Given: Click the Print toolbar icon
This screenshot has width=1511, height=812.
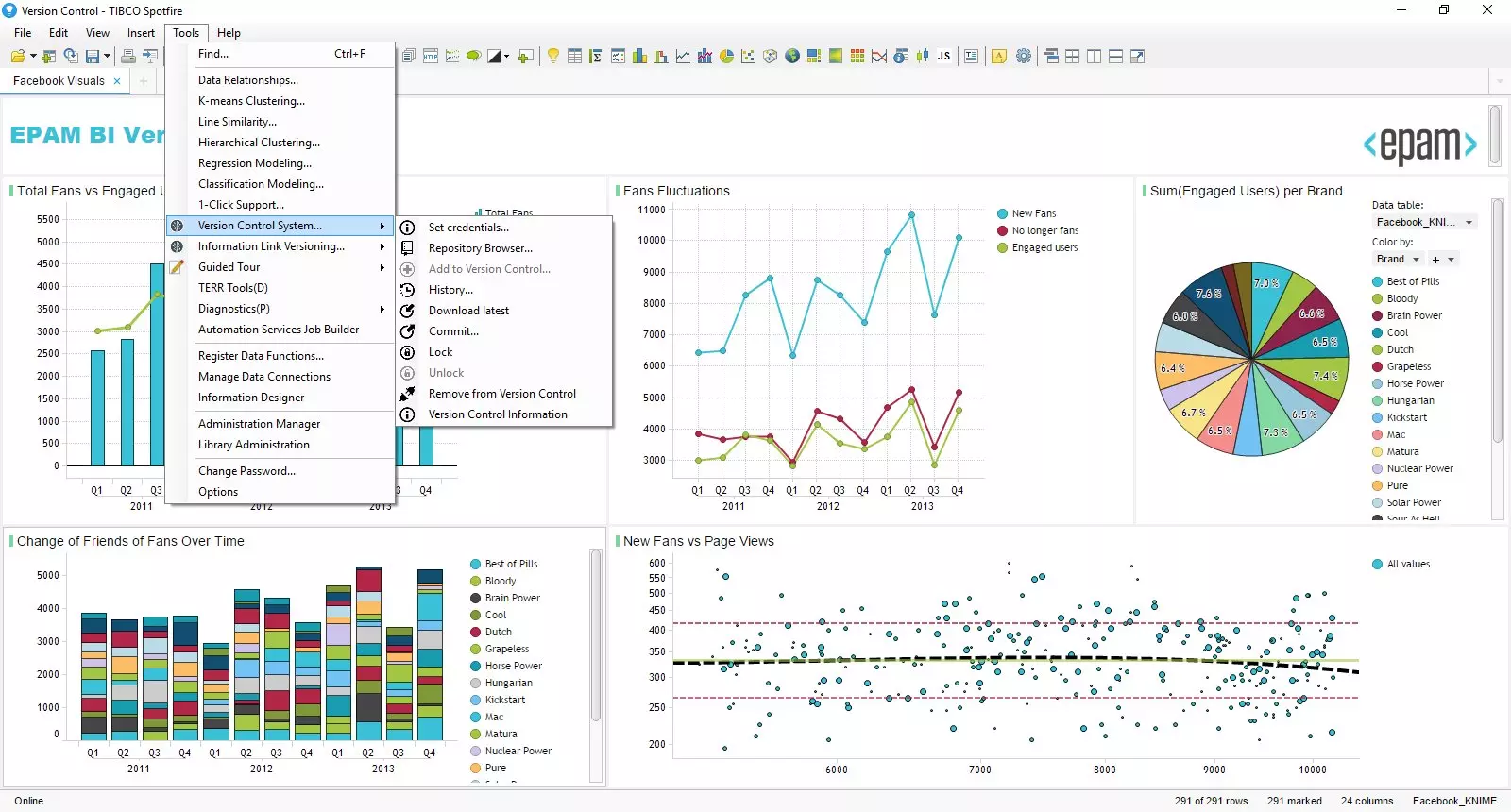Looking at the screenshot, I should [127, 57].
